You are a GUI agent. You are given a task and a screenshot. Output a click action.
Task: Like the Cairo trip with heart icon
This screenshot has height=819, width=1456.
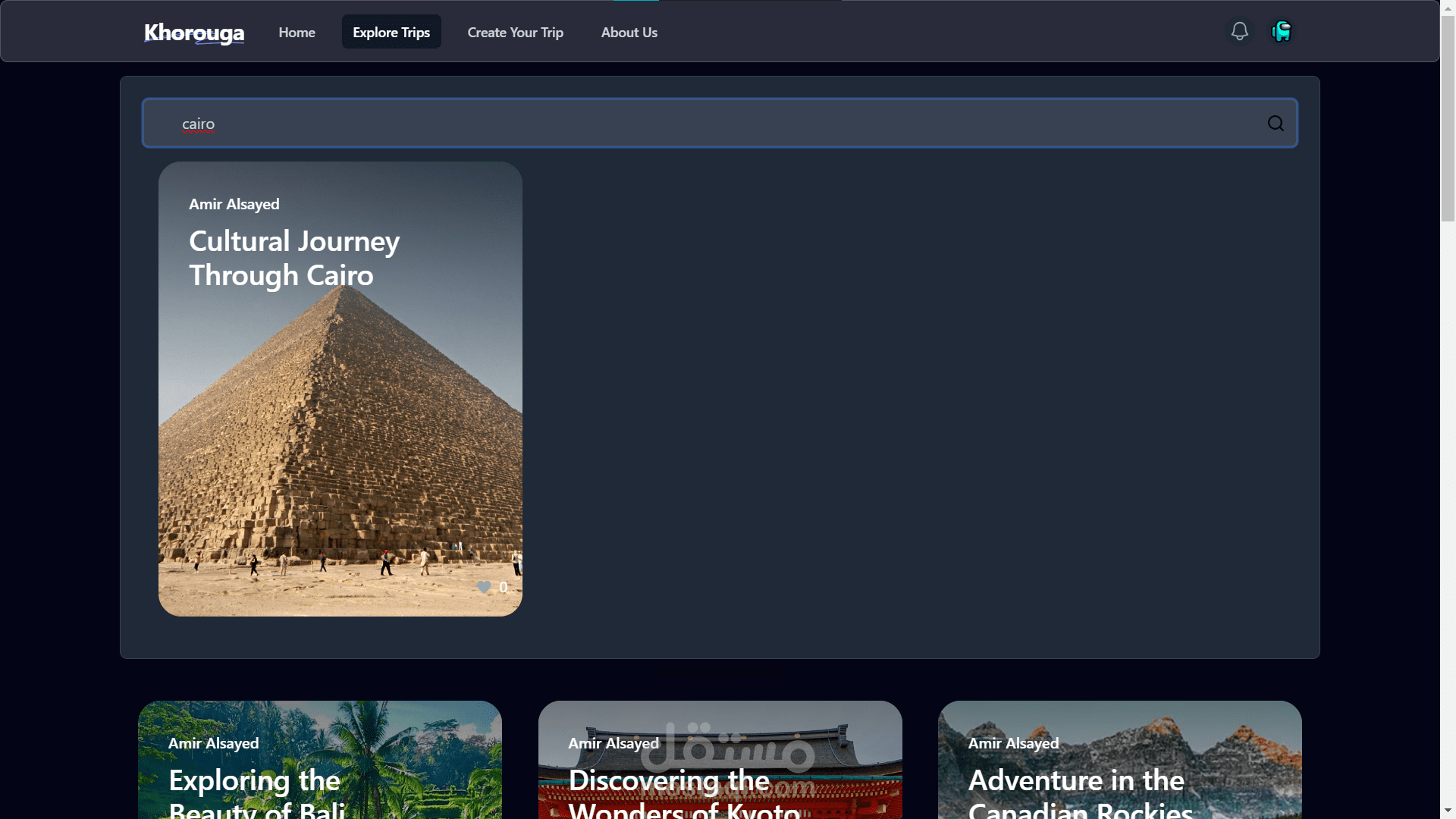(484, 587)
